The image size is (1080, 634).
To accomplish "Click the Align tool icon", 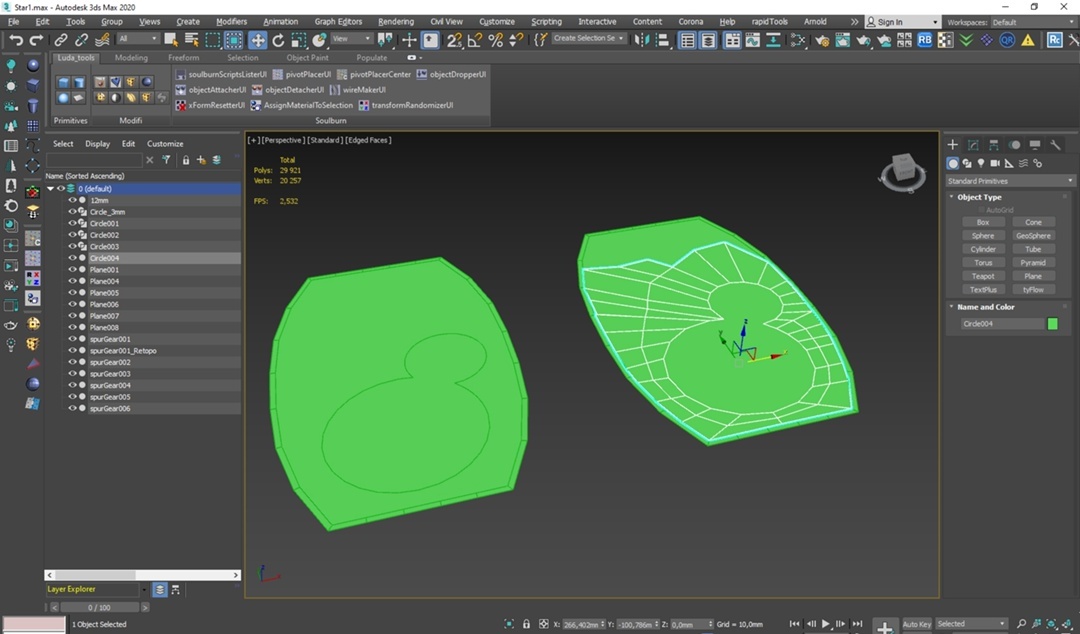I will pyautogui.click(x=662, y=40).
